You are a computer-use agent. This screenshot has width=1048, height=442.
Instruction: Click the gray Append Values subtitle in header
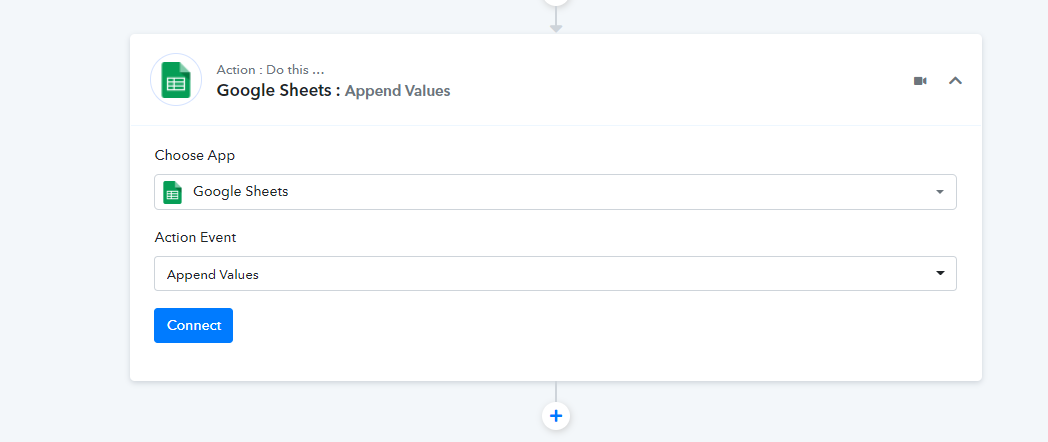398,91
